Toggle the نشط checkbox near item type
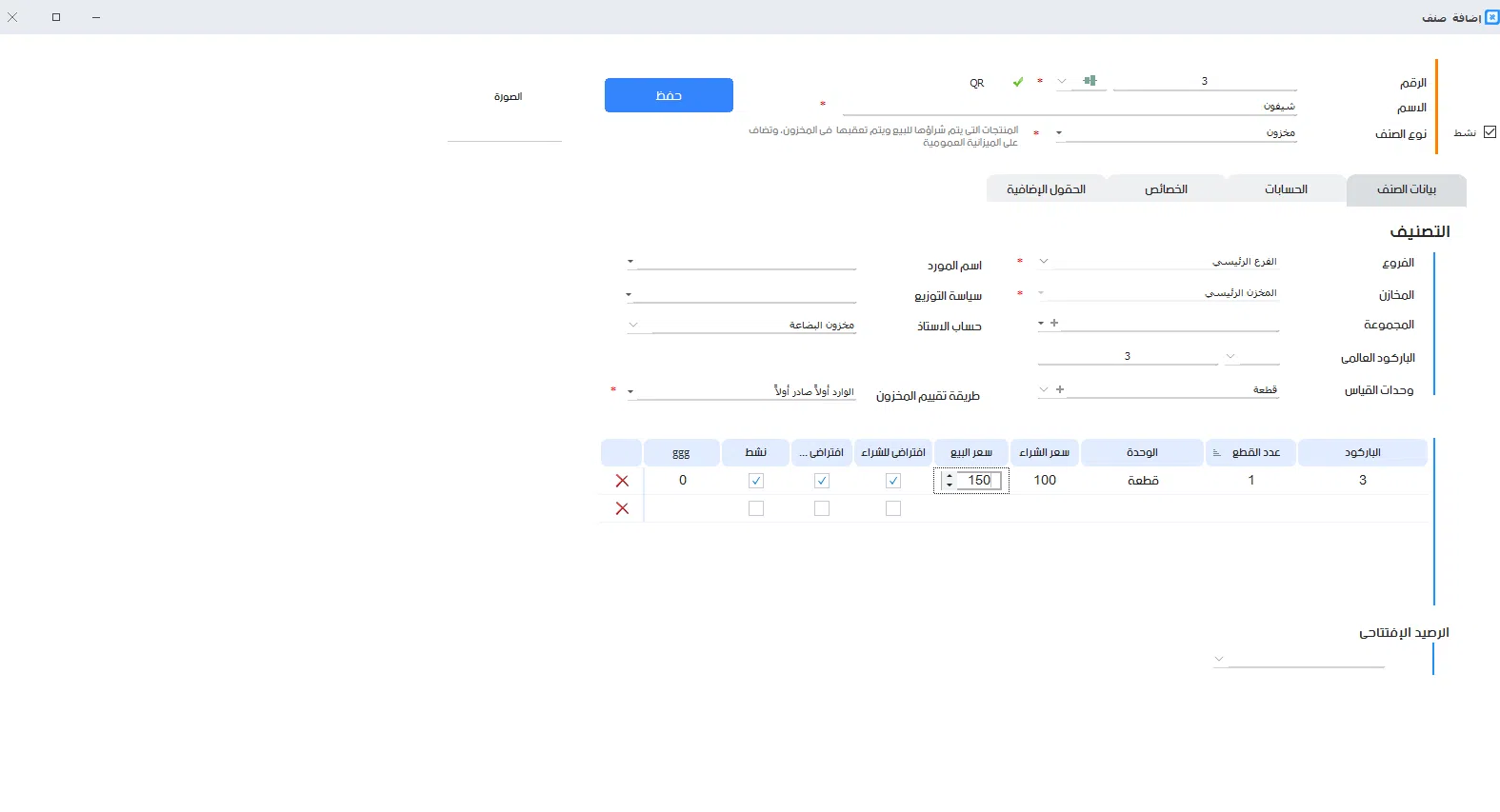The height and width of the screenshot is (812, 1500). click(x=1490, y=132)
